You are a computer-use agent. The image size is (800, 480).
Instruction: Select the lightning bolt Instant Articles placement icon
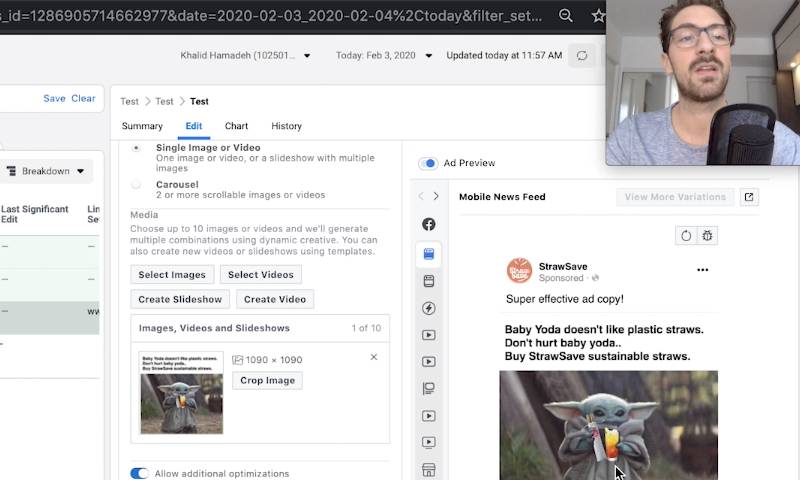pyautogui.click(x=429, y=308)
